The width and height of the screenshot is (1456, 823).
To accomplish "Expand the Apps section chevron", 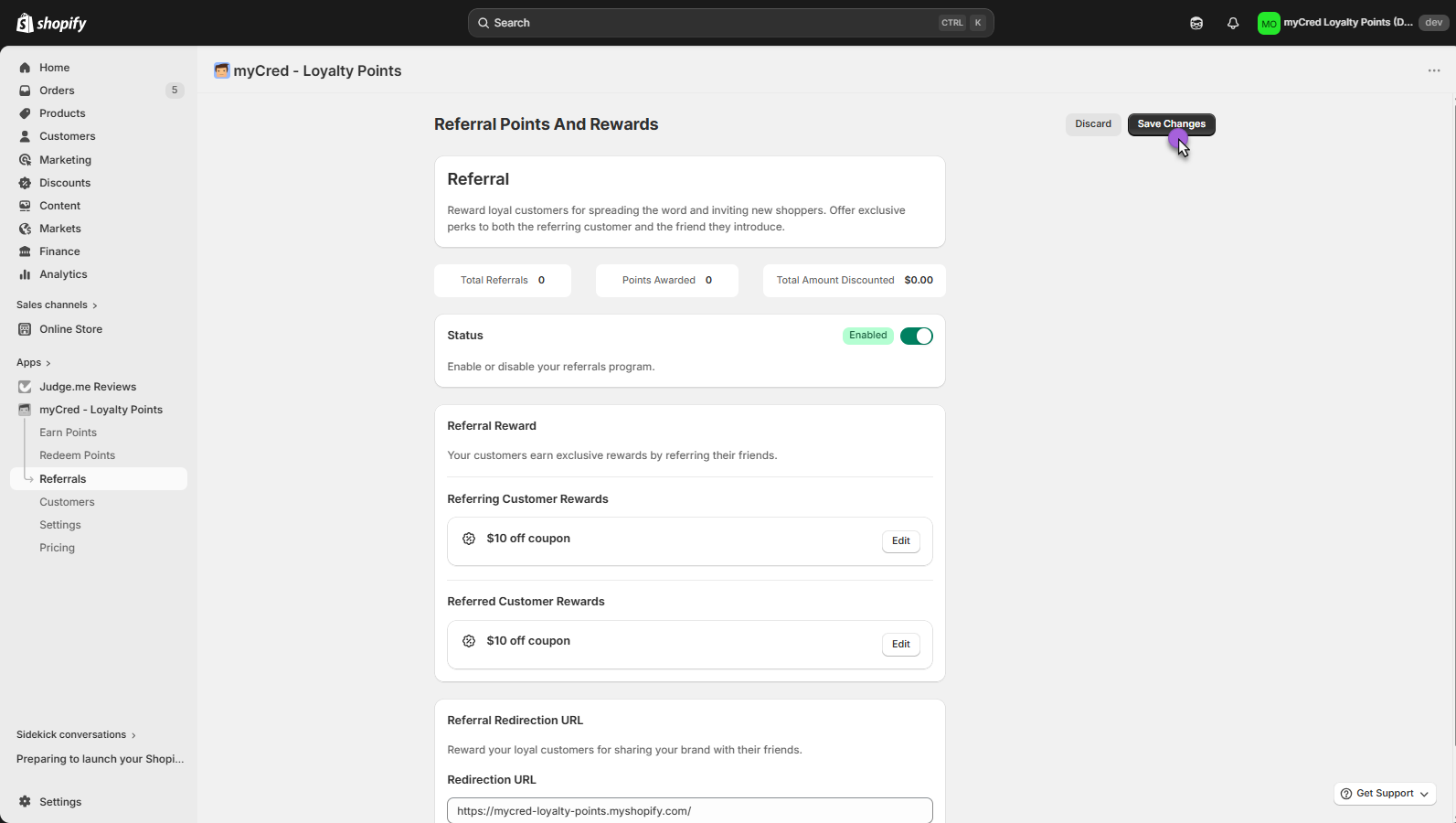I will click(x=48, y=363).
